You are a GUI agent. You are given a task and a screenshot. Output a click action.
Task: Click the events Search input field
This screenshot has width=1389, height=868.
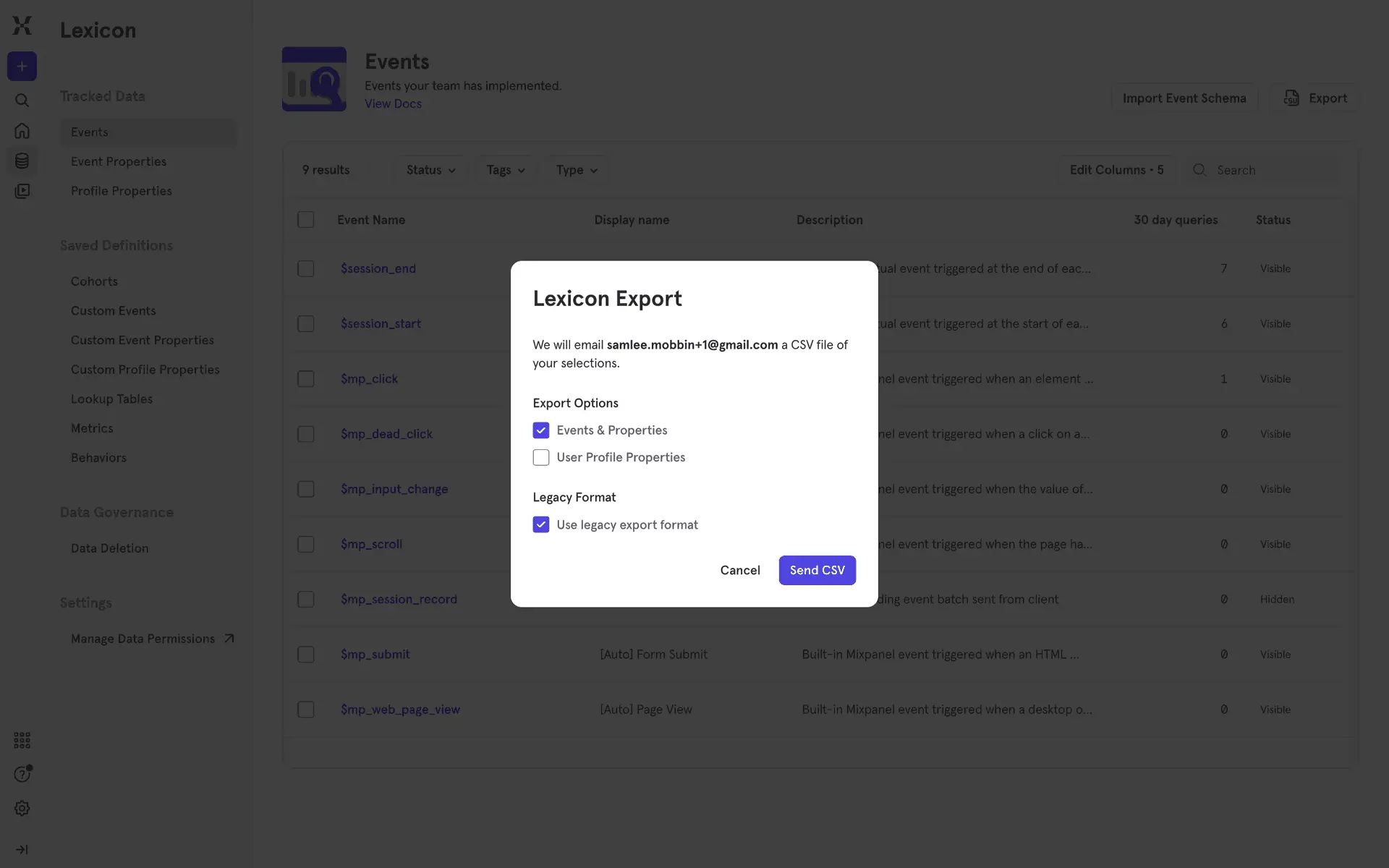(x=1273, y=170)
